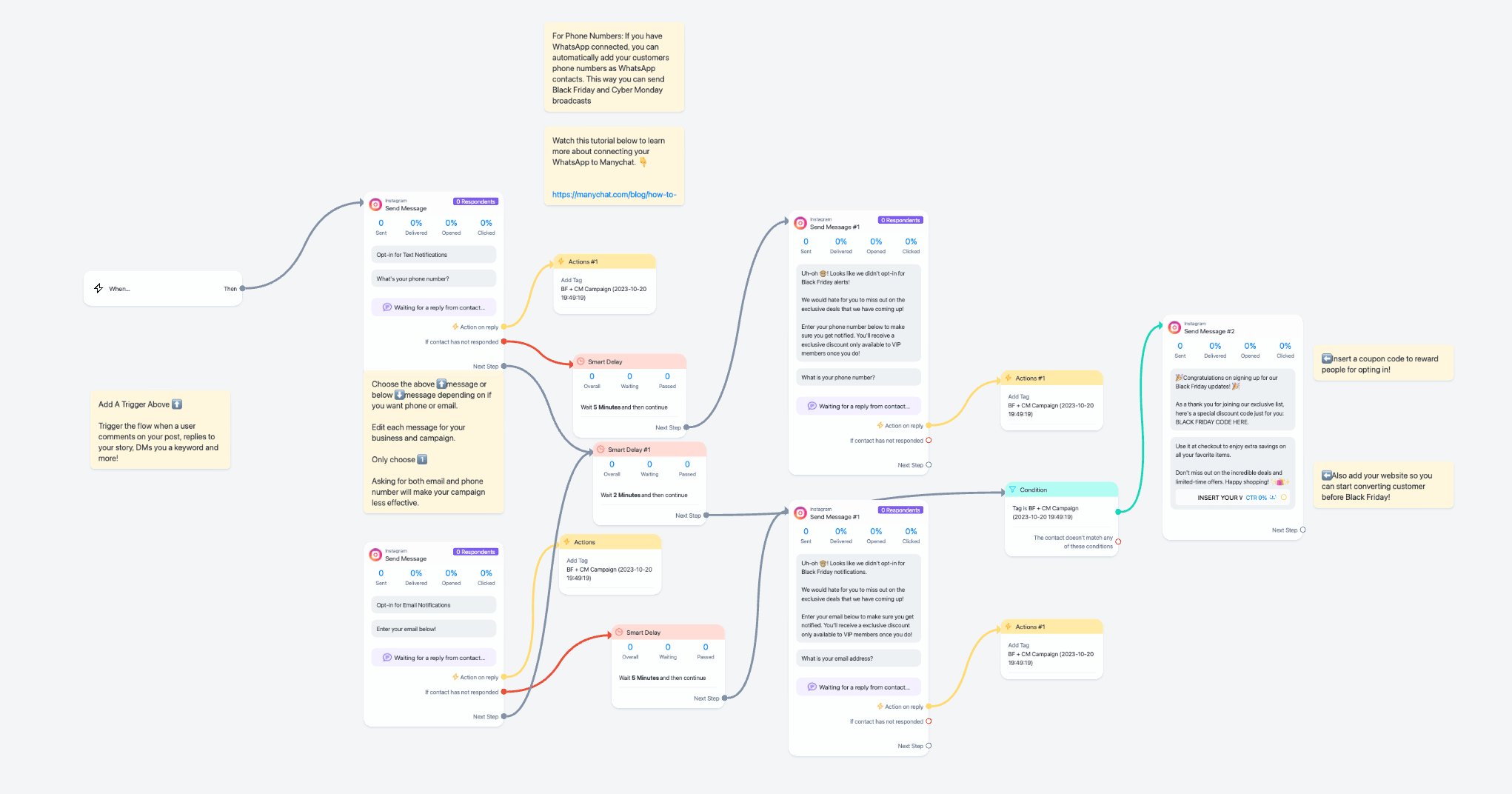
Task: Click the 0 Respondents badge on Text Notifications message
Action: [475, 201]
